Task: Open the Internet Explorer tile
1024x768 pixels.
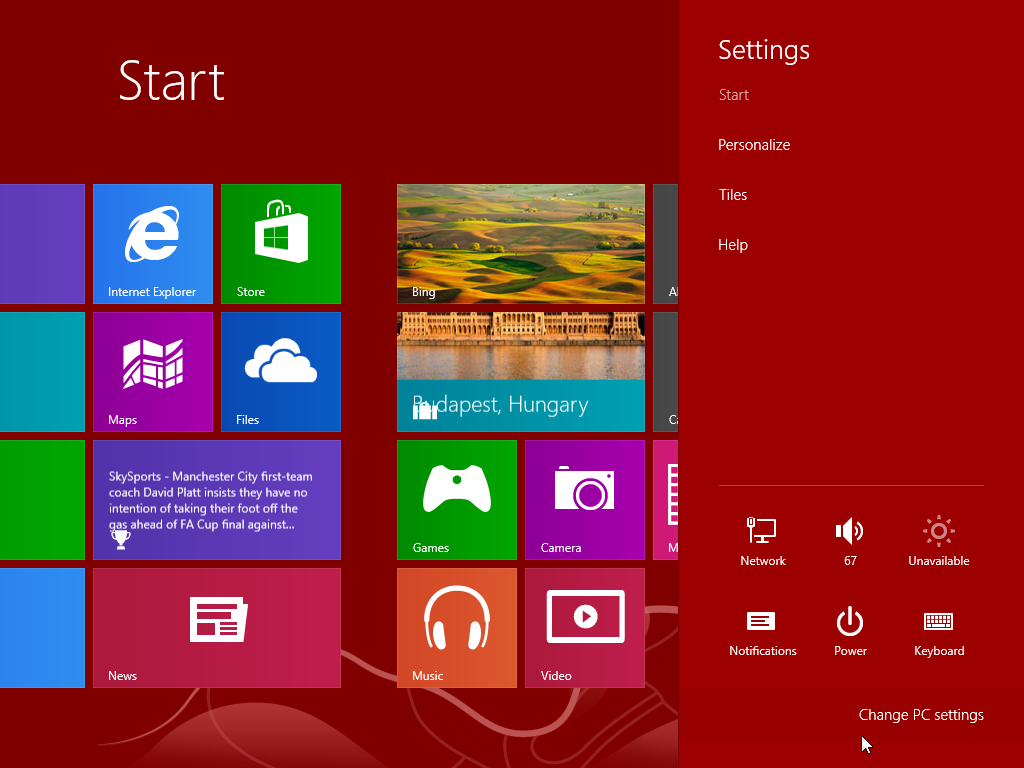Action: pyautogui.click(x=153, y=244)
